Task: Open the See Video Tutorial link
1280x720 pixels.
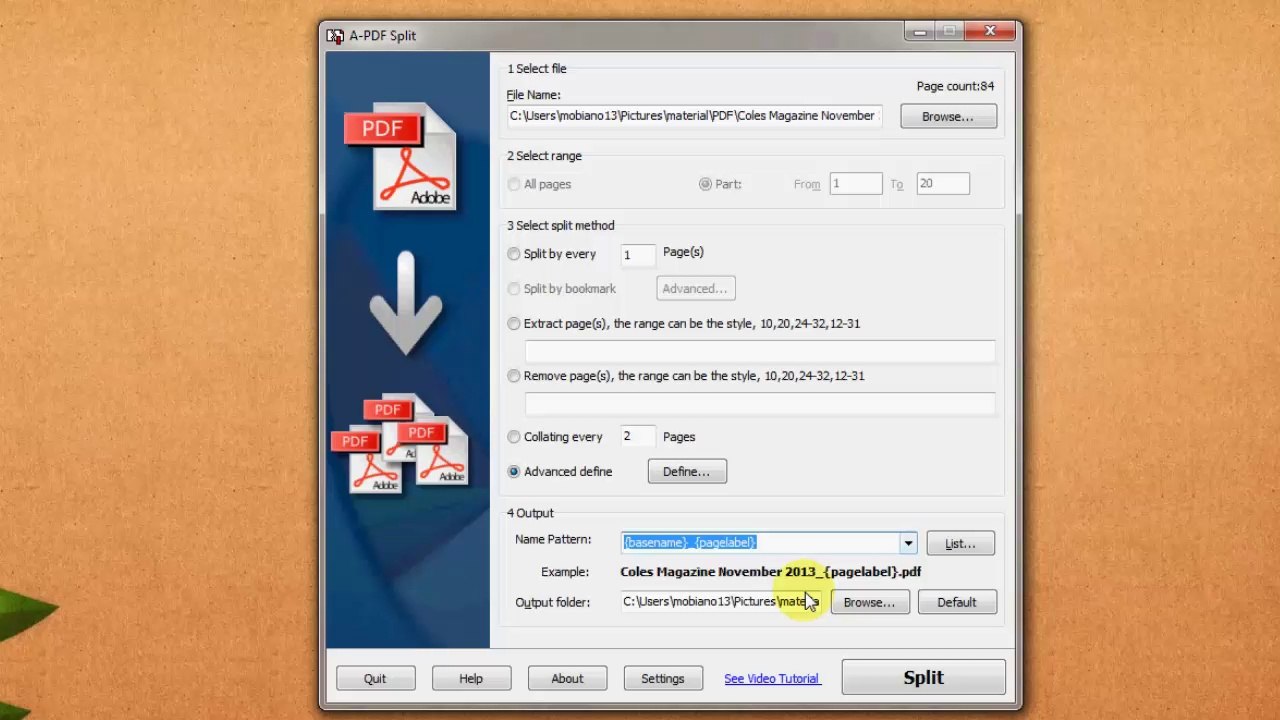Action: (x=772, y=679)
